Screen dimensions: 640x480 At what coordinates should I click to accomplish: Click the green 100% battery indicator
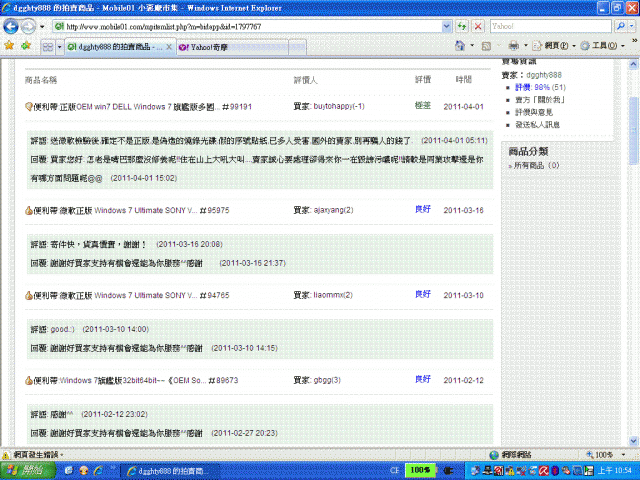click(x=420, y=470)
